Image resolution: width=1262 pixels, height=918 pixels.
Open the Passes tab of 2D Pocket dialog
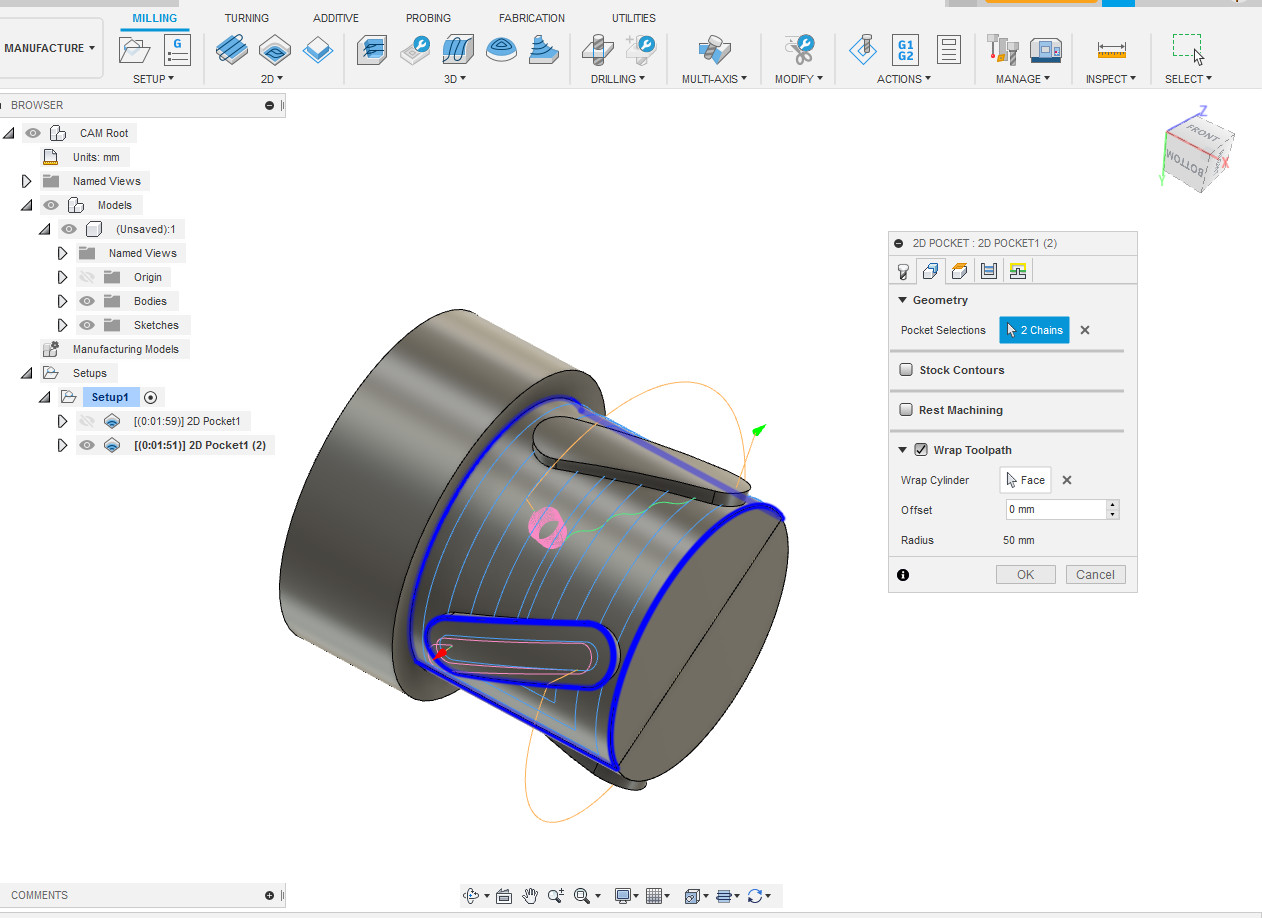(x=989, y=270)
